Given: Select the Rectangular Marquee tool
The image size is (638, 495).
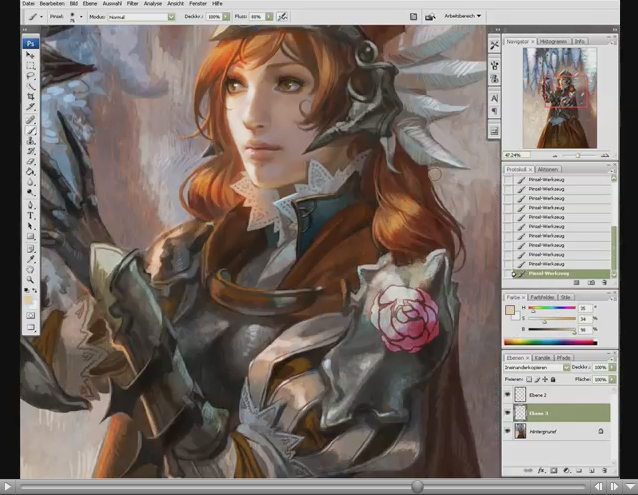Looking at the screenshot, I should click(30, 65).
